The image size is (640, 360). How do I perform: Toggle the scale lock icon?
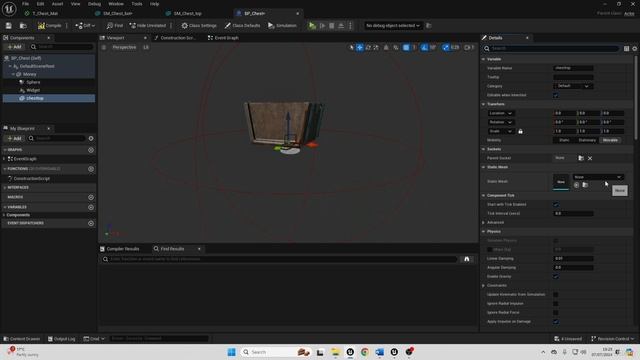tap(520, 131)
